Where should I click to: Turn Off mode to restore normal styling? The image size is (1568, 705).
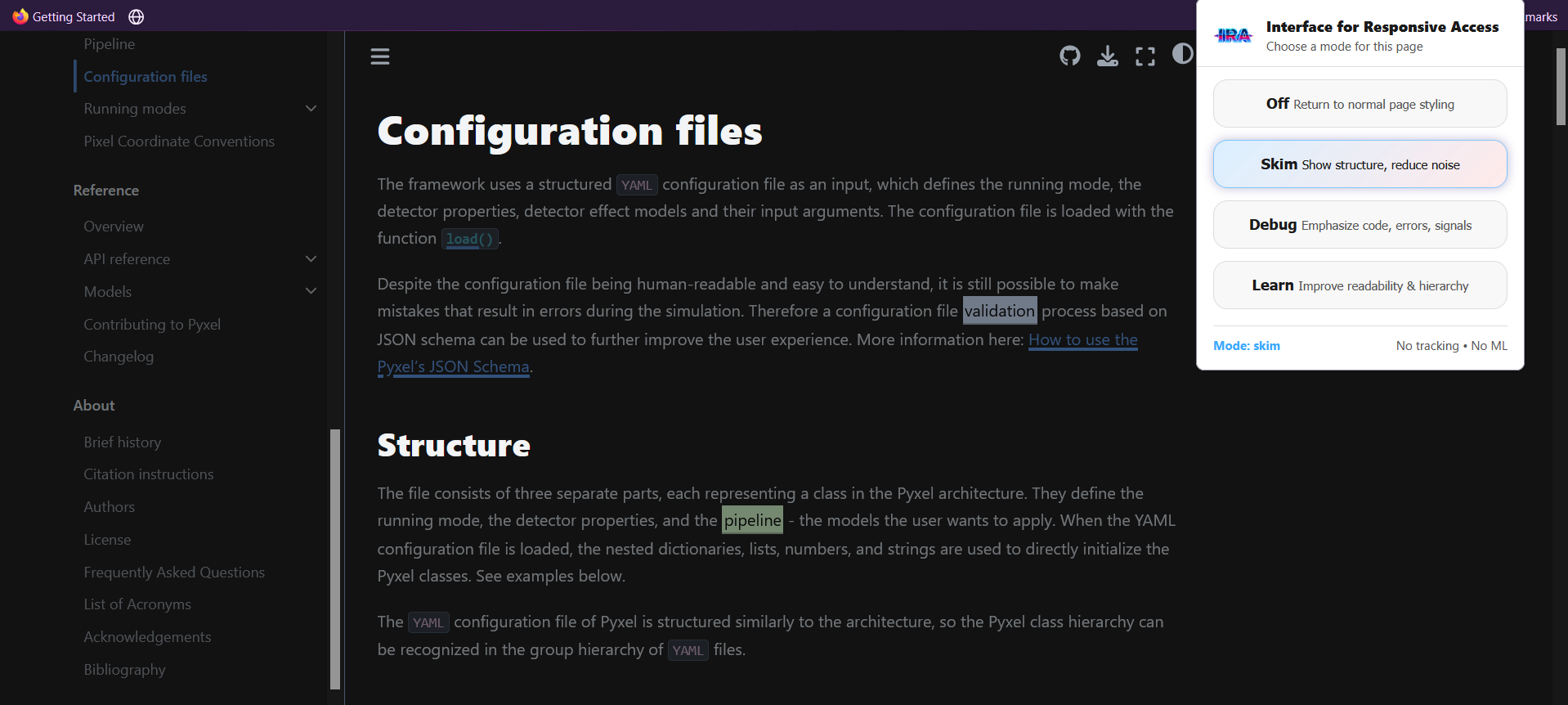pos(1360,104)
